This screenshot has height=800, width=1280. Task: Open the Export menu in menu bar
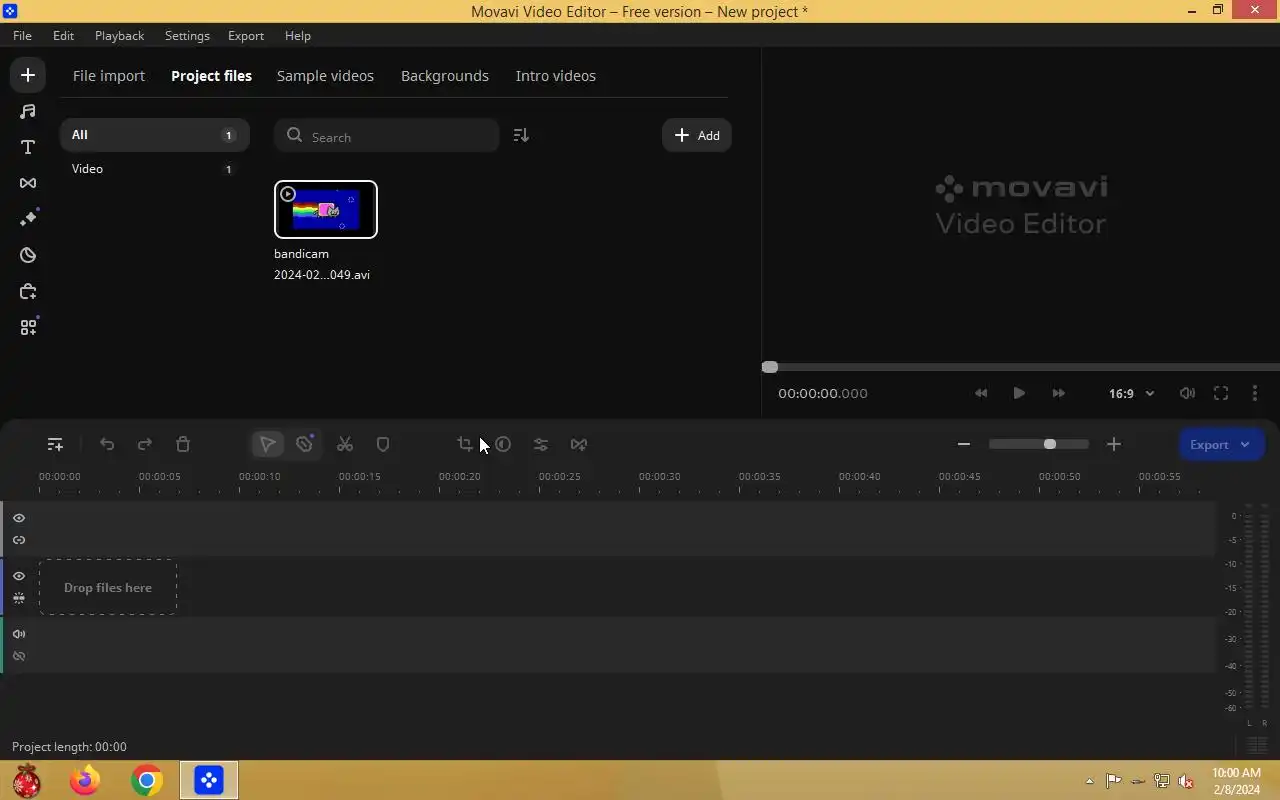(x=245, y=35)
